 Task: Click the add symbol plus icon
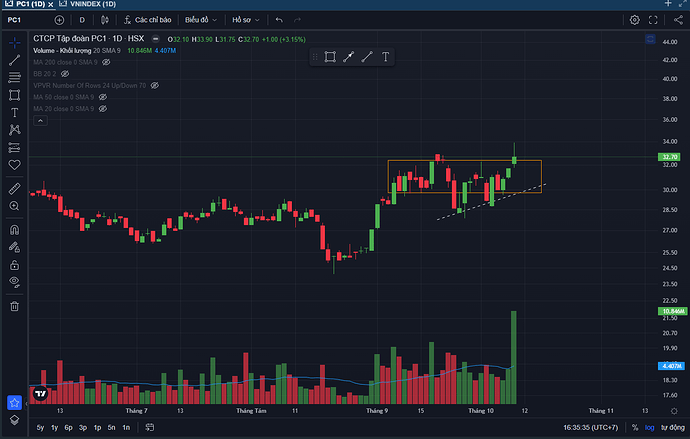click(60, 19)
